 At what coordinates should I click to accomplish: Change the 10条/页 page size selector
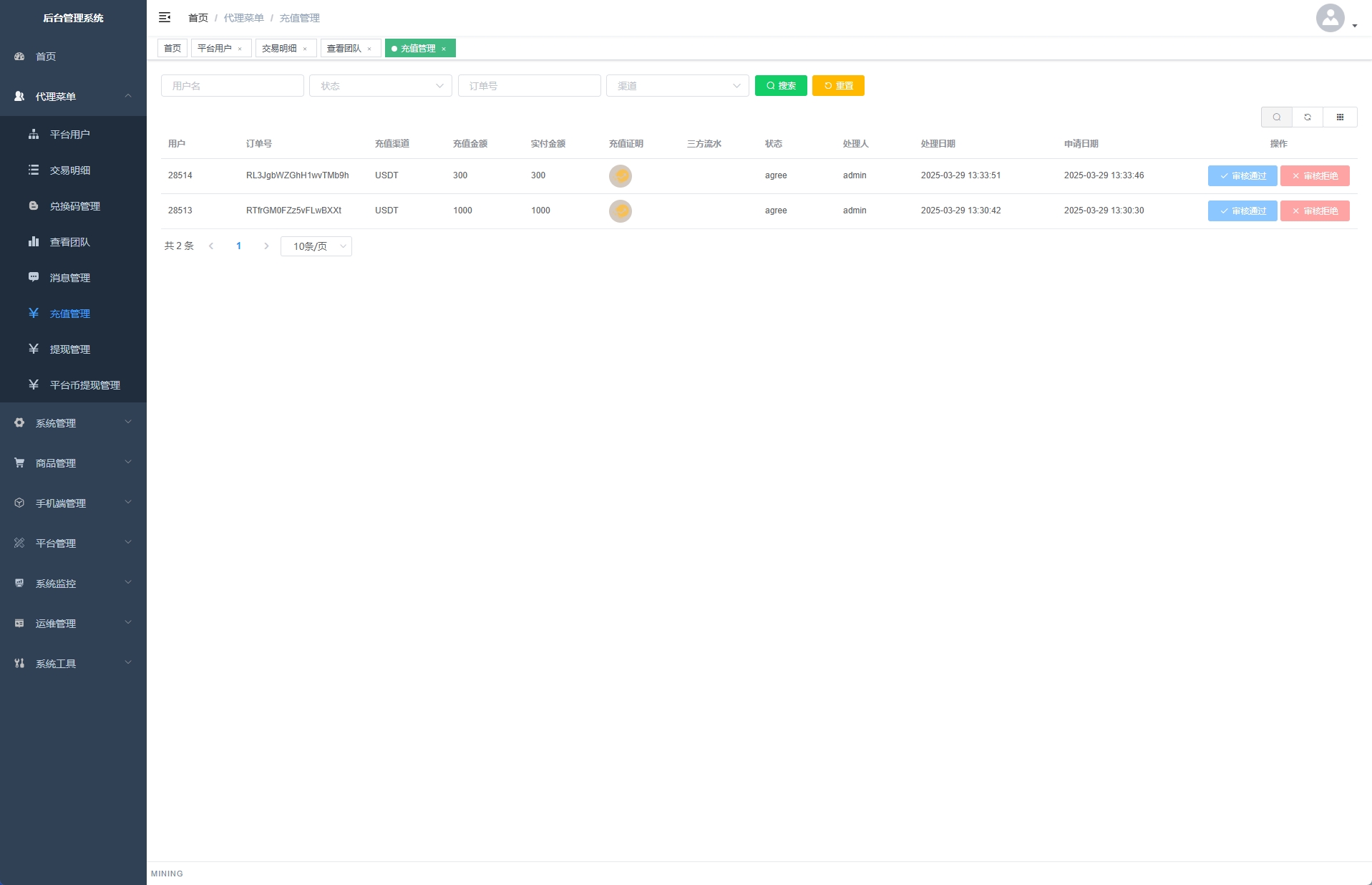[x=316, y=246]
